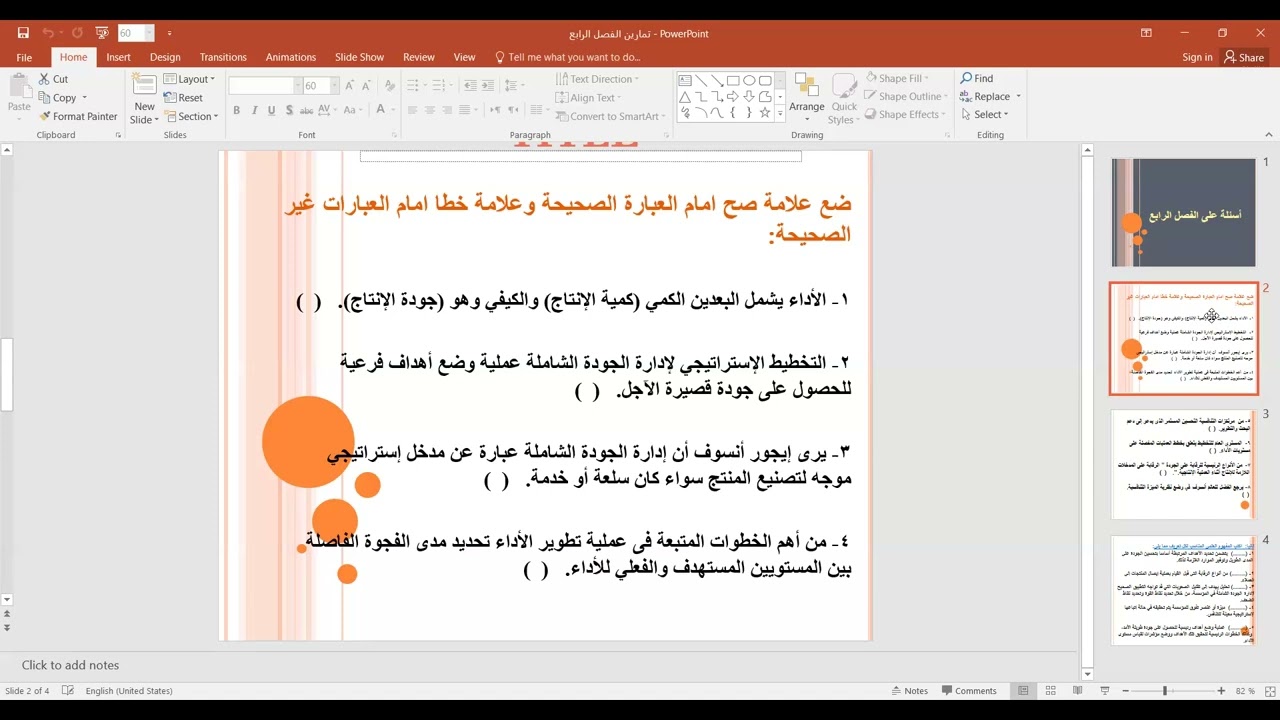Reset the slide layout
Screen dimensions: 1280x720
tap(183, 97)
